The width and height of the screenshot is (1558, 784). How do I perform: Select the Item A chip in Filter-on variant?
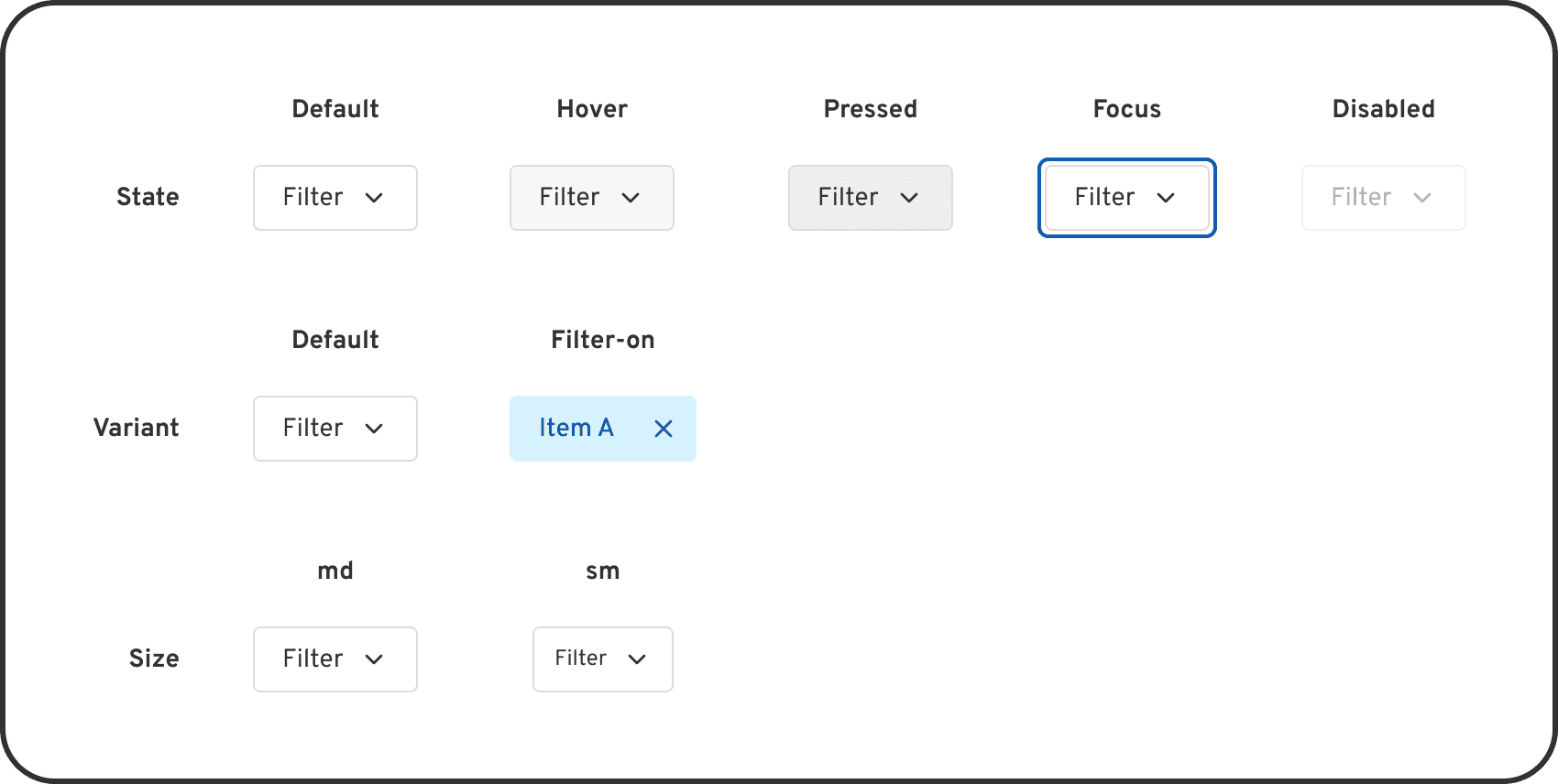click(577, 428)
